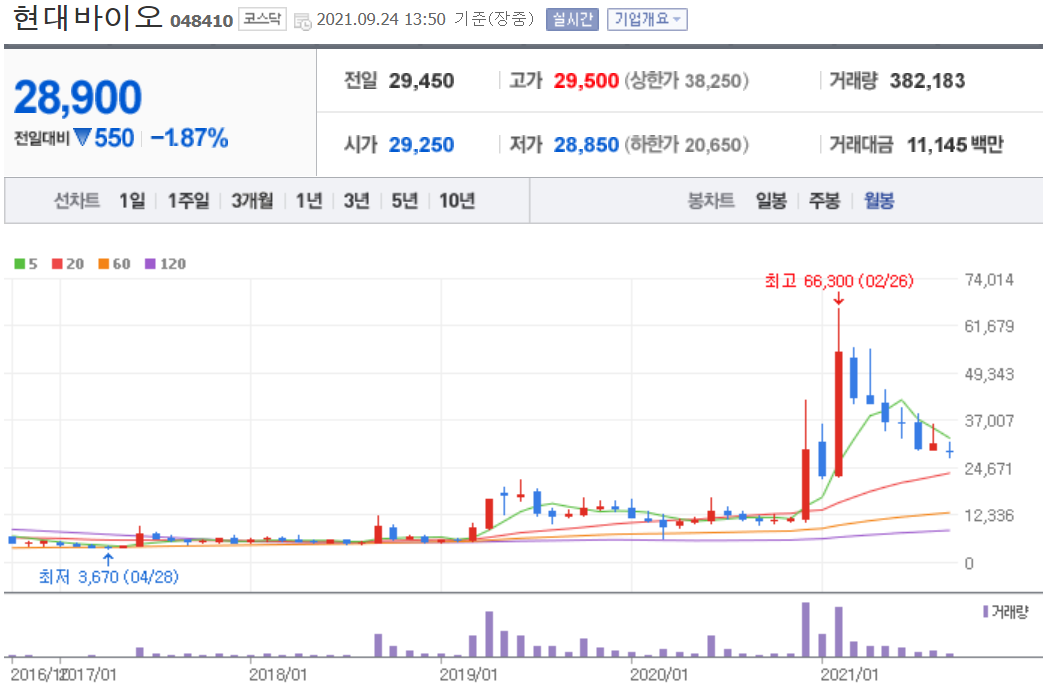Open the 기업개요 dropdown

647,19
